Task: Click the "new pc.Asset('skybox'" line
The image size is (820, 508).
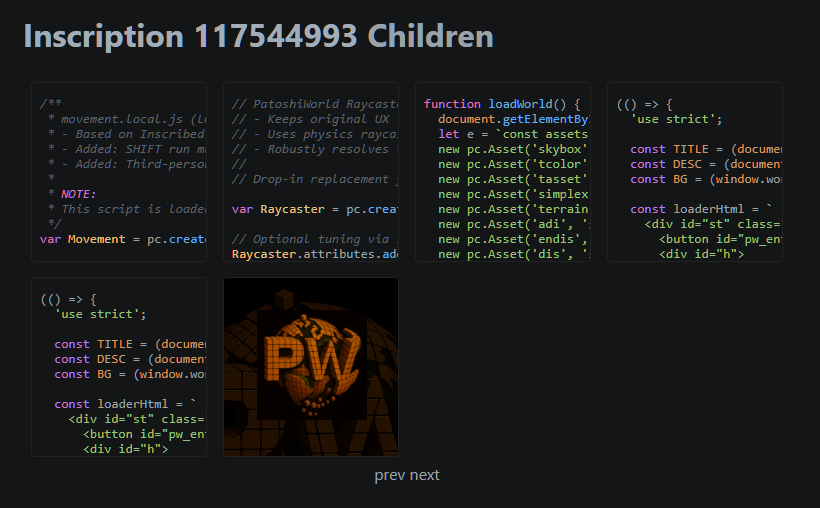Action: [513, 149]
